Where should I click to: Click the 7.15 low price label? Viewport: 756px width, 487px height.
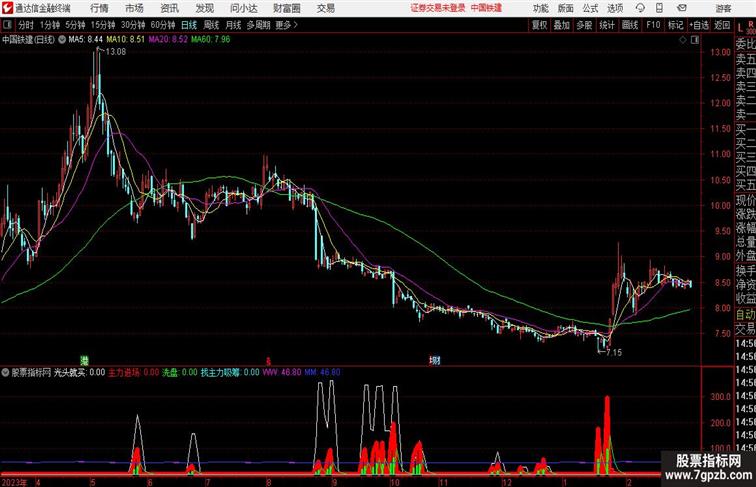tap(614, 352)
